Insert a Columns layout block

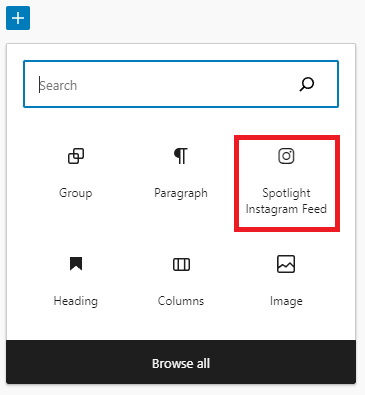point(181,281)
